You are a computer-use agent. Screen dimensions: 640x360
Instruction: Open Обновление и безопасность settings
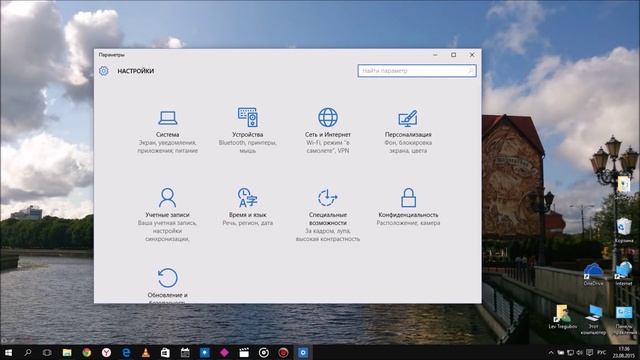[167, 285]
